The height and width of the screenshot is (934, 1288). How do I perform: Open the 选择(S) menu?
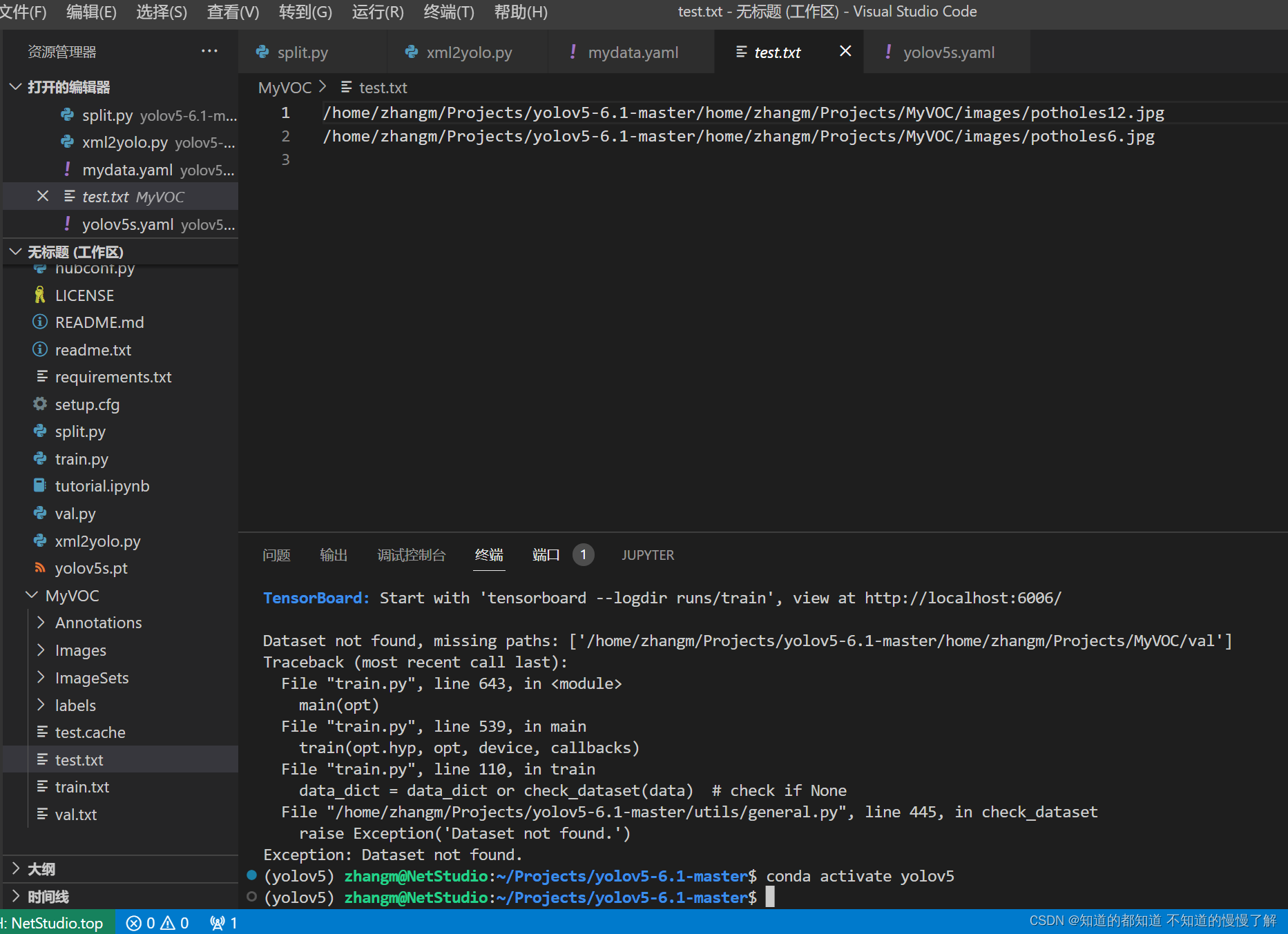pyautogui.click(x=162, y=12)
